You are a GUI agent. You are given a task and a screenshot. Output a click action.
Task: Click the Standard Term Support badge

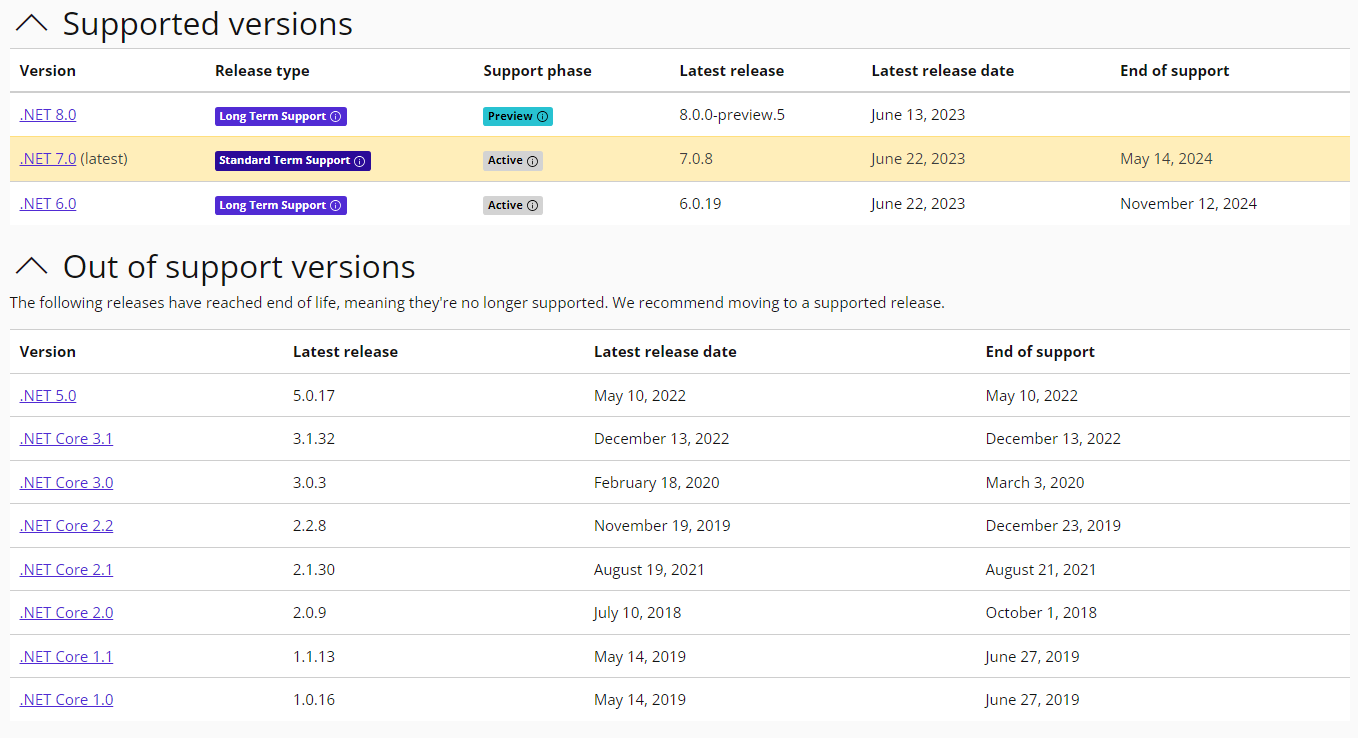point(284,161)
